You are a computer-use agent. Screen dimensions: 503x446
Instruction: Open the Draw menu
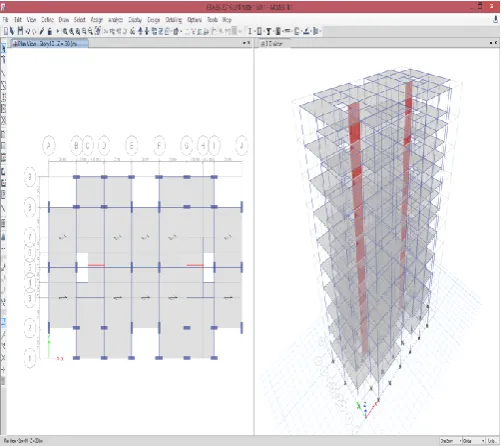64,20
